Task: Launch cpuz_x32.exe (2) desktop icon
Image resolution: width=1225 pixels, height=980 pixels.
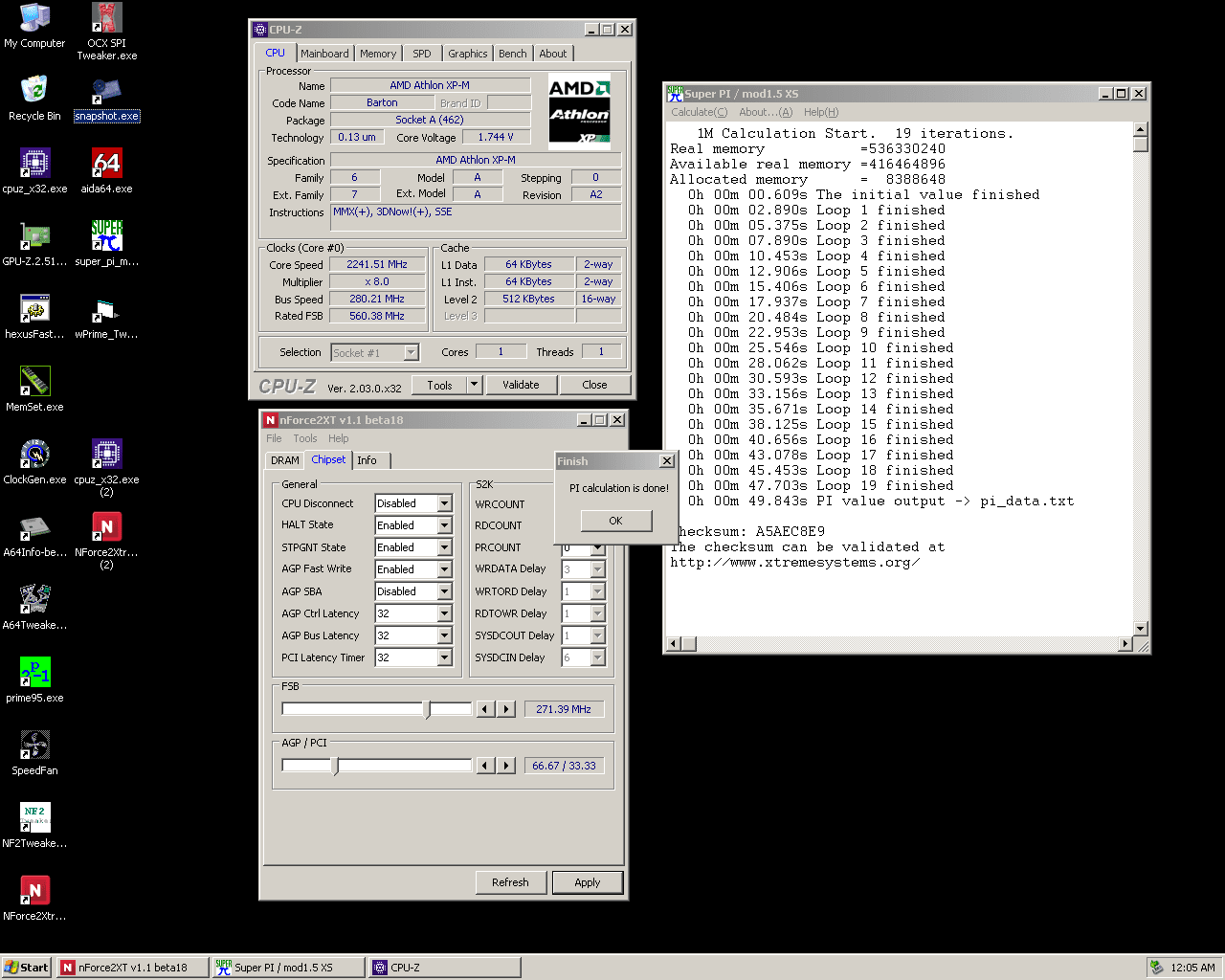Action: 106,469
